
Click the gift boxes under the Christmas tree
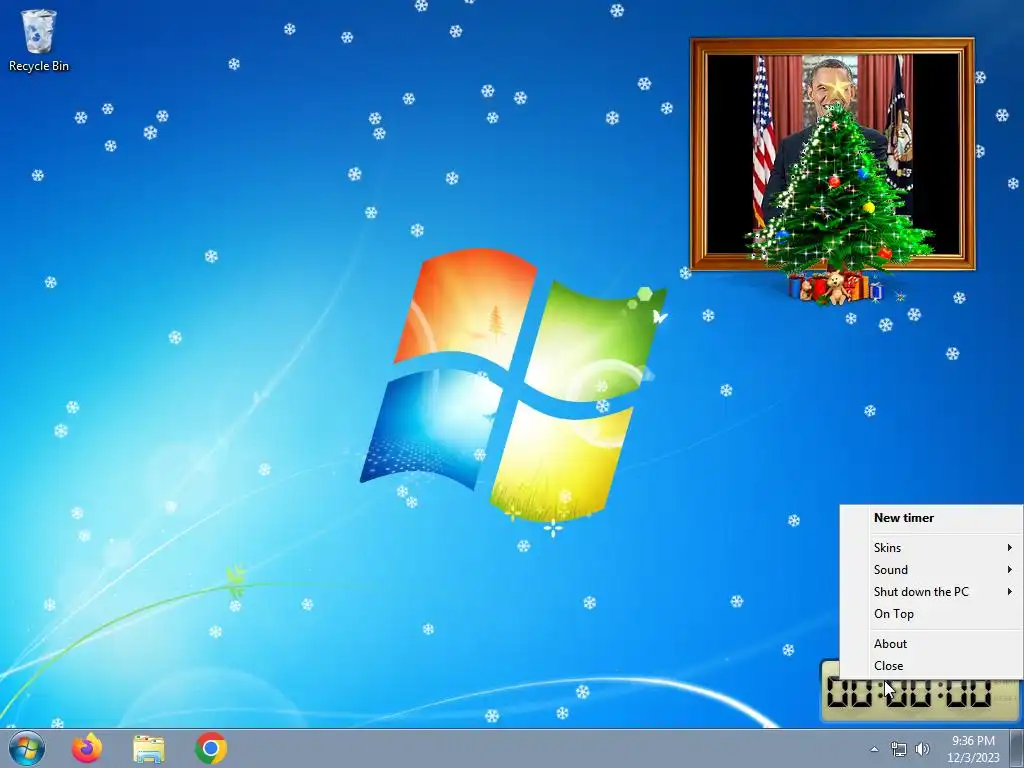(x=835, y=287)
